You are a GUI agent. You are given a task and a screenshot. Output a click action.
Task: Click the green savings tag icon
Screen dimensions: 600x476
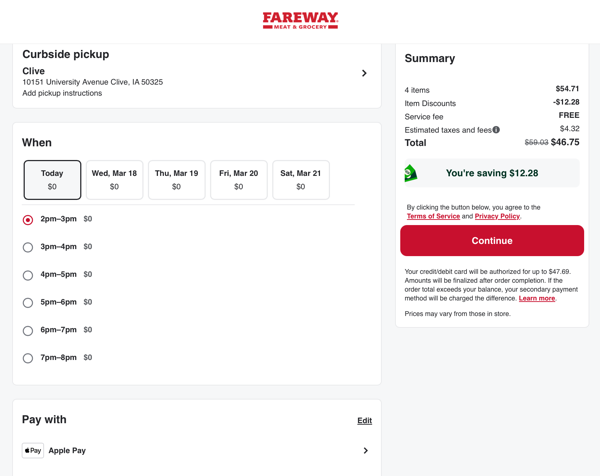[410, 173]
